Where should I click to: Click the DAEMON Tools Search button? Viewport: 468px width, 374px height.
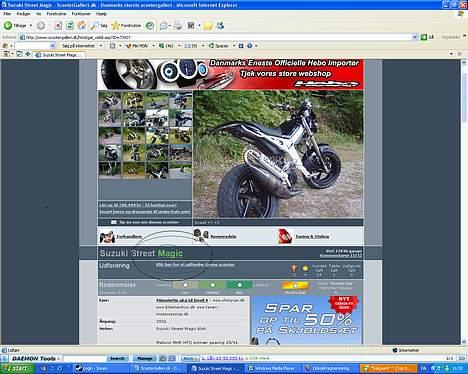coord(117,358)
